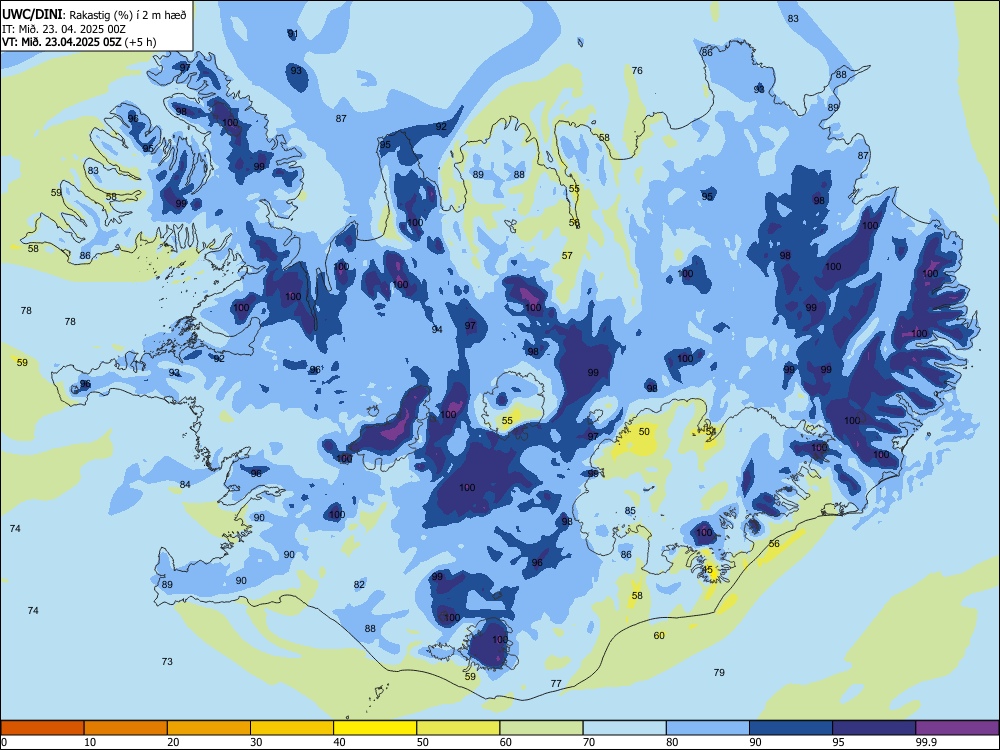The width and height of the screenshot is (1000, 750).
Task: Click the humidity value '57' on the map
Action: tap(567, 256)
